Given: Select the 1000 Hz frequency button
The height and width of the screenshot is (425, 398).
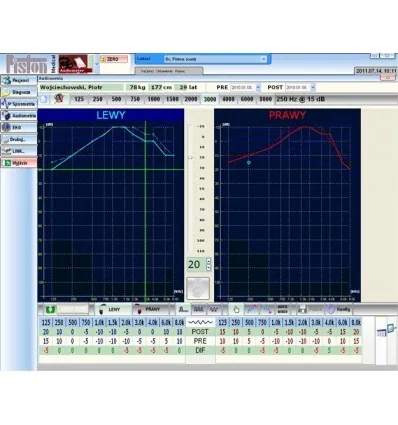Looking at the screenshot, I should (154, 99).
